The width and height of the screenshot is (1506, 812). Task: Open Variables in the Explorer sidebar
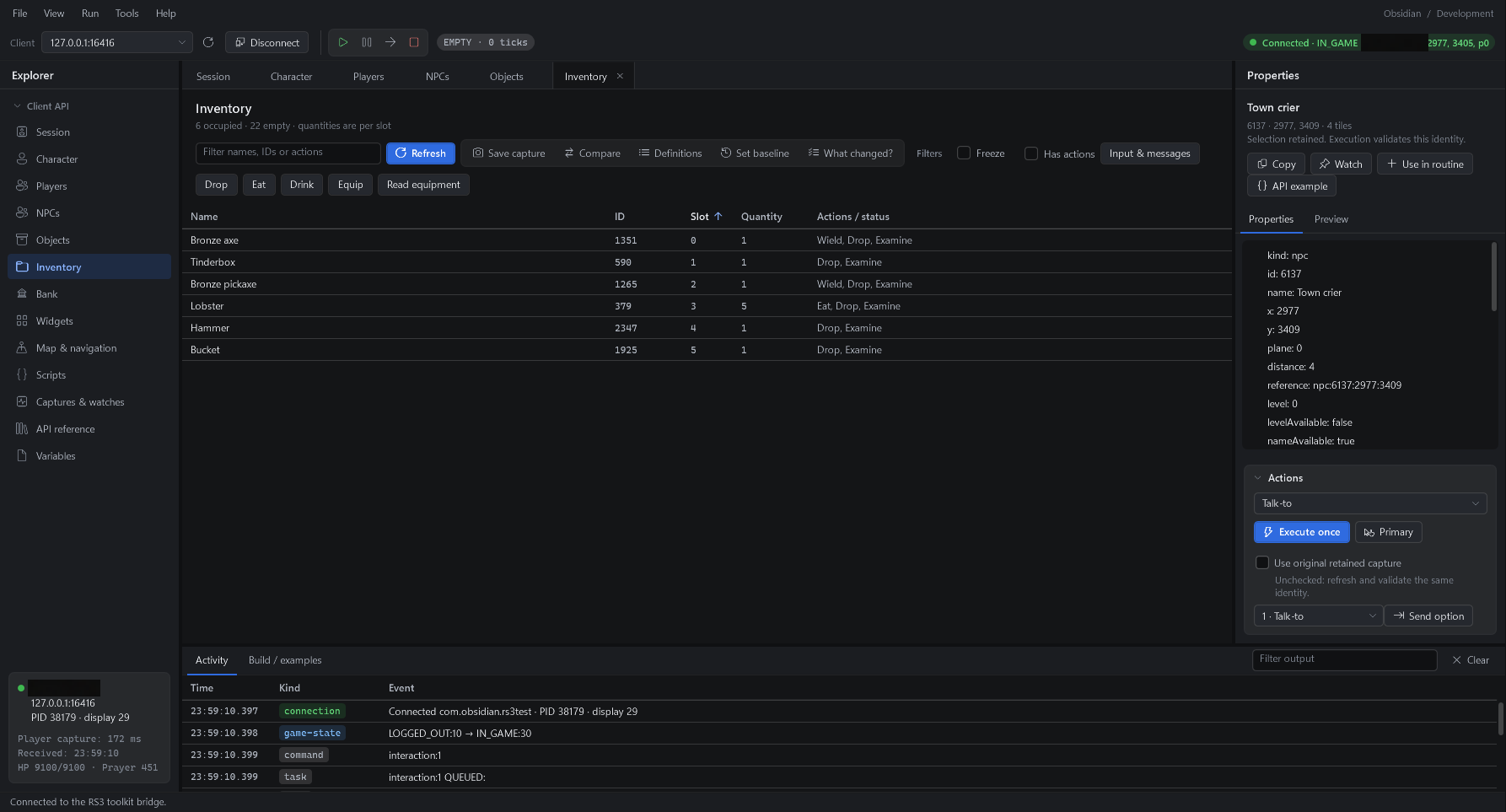[x=89, y=456]
